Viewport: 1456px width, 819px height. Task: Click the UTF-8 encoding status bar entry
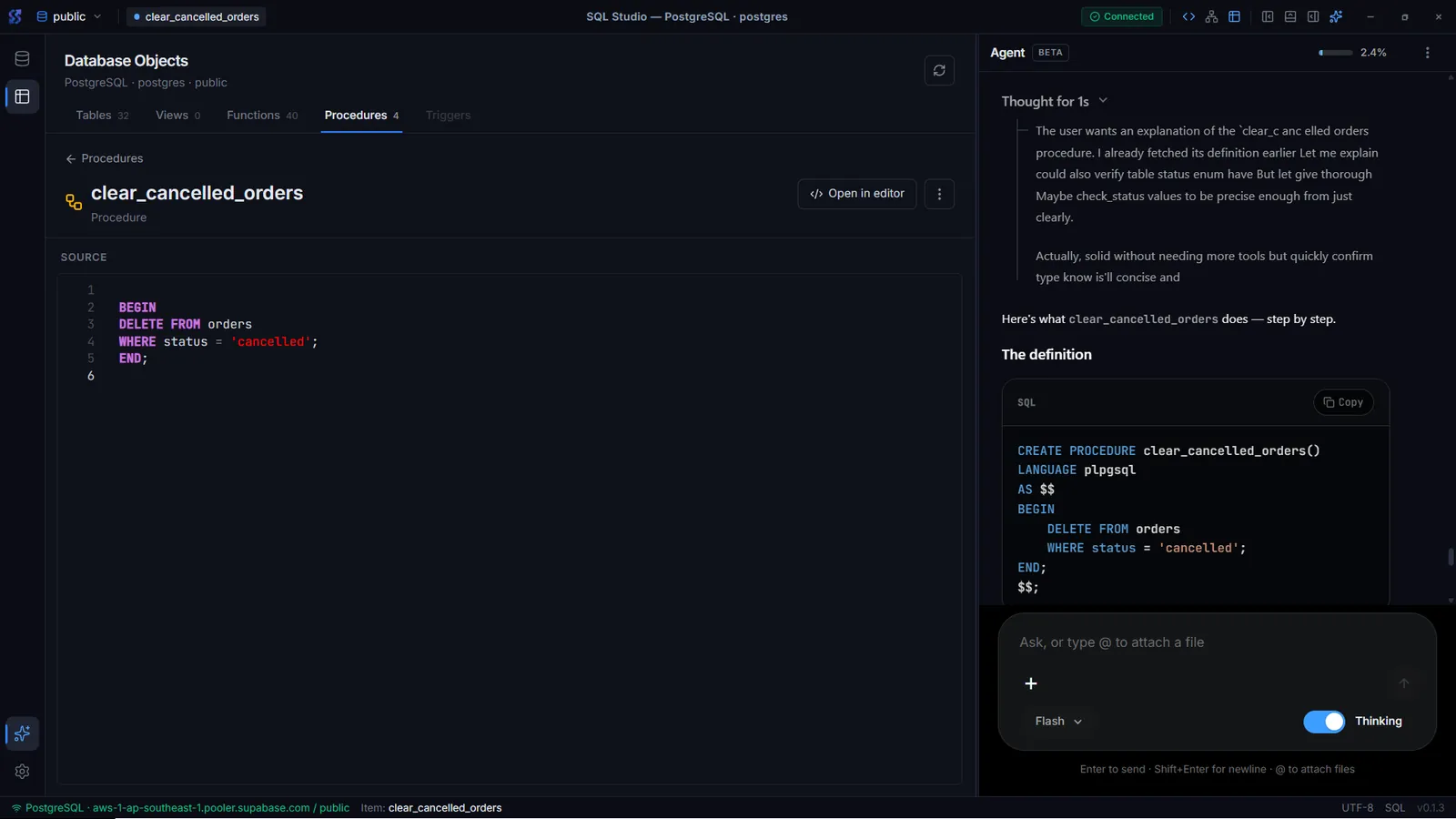click(x=1357, y=808)
